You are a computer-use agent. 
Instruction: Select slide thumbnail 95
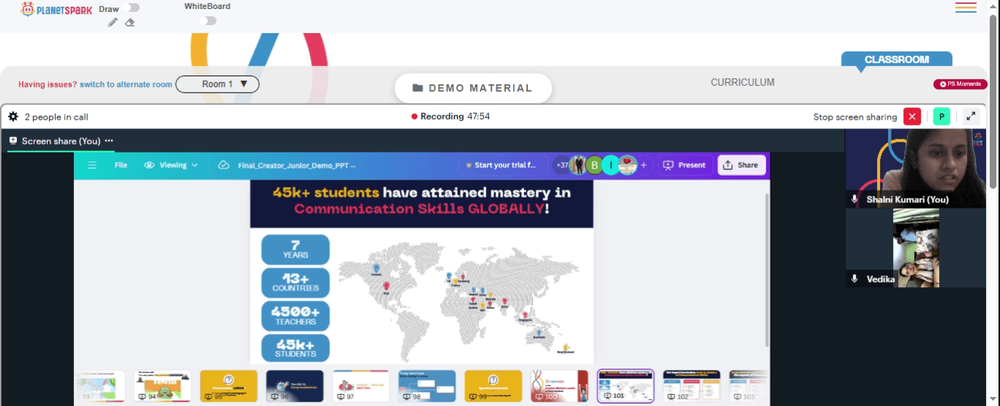228,386
